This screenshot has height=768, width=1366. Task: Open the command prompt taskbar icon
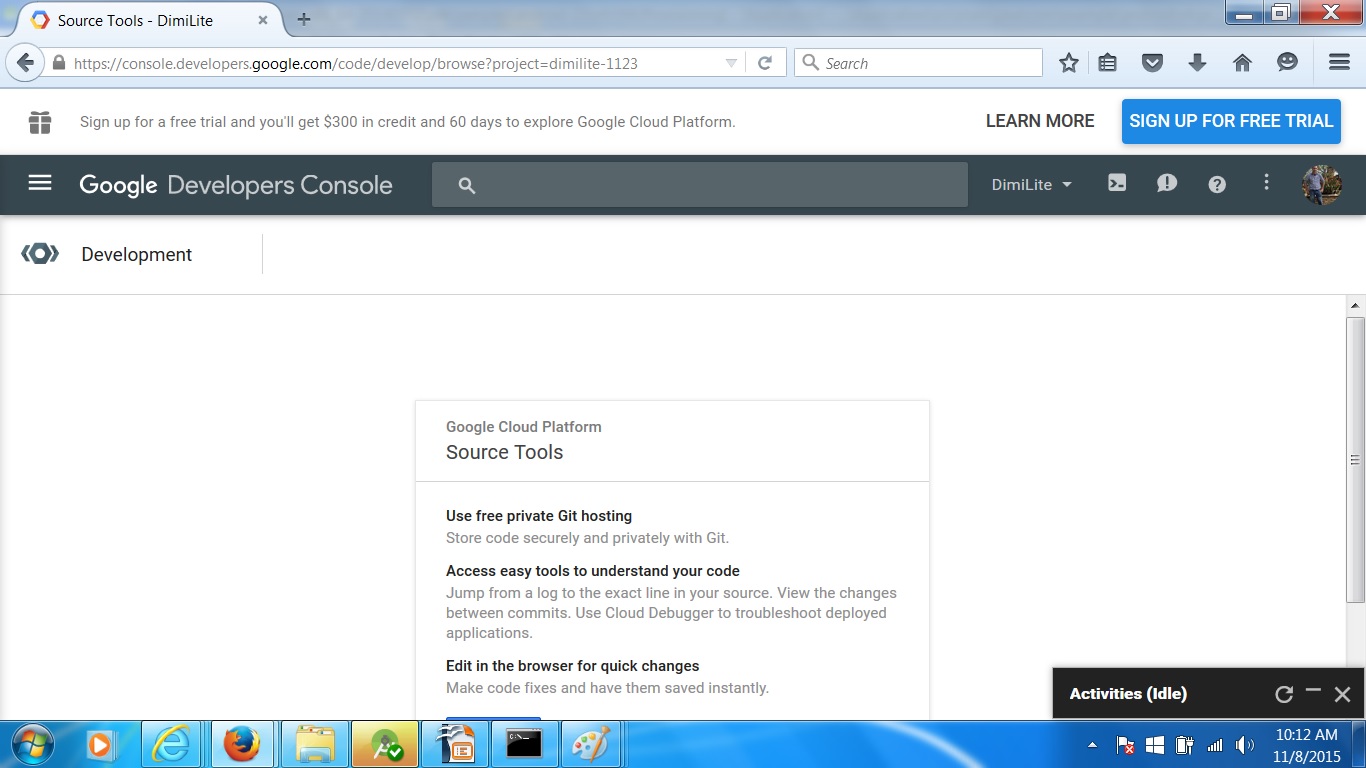coord(525,744)
